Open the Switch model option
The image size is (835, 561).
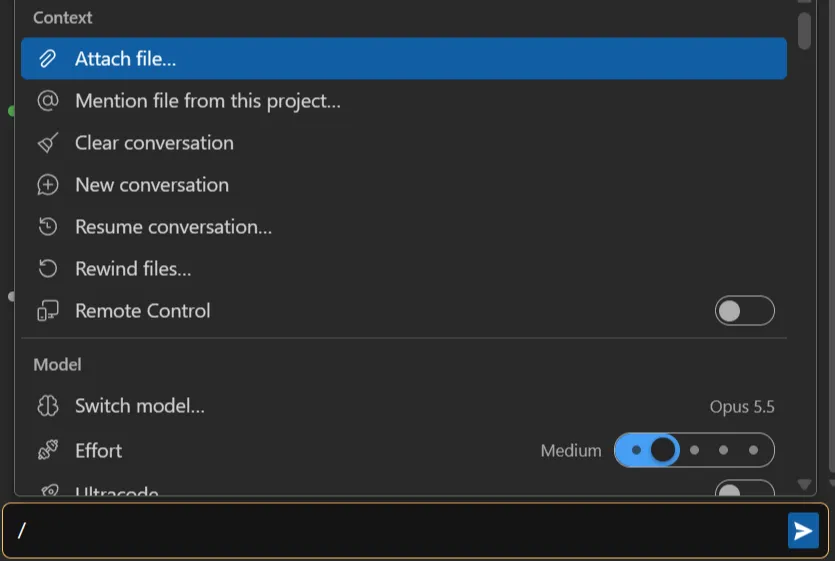point(404,406)
